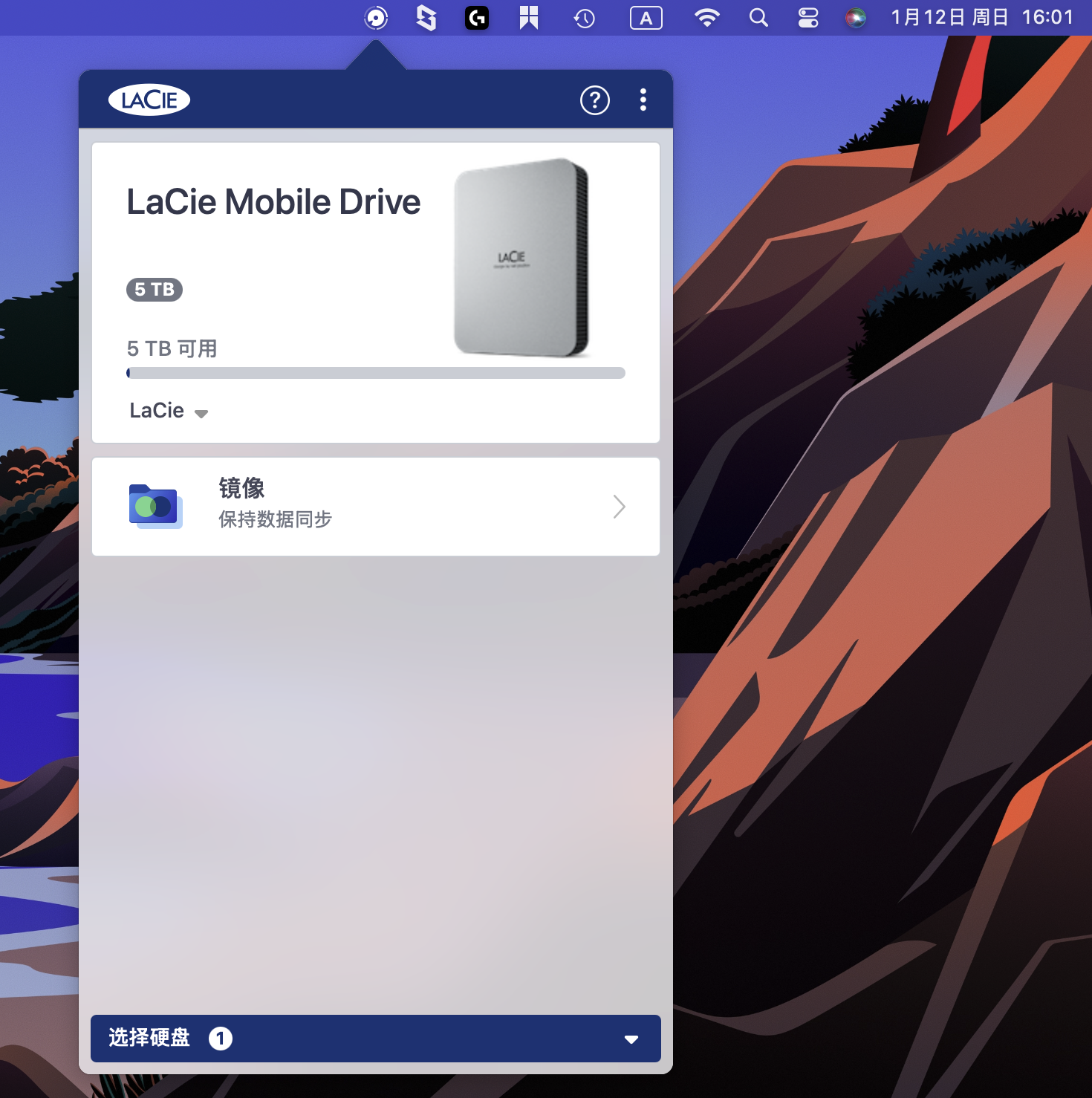Open the Wi-Fi menu bar icon
The image size is (1092, 1098).
tap(706, 18)
